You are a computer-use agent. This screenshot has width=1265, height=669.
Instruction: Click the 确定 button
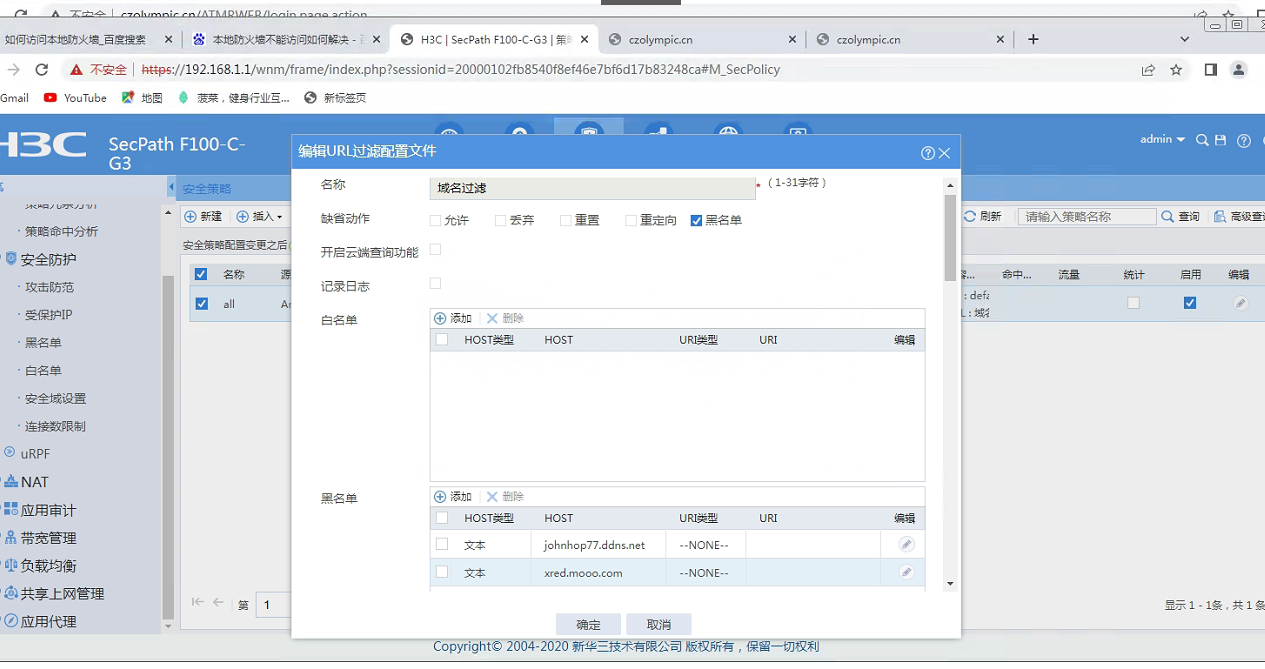589,624
